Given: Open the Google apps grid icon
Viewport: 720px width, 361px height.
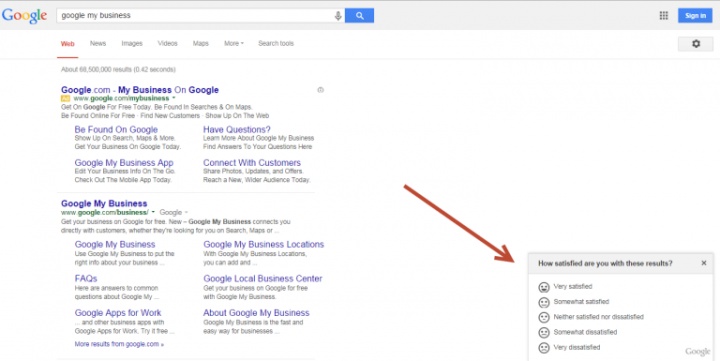Looking at the screenshot, I should pyautogui.click(x=664, y=16).
